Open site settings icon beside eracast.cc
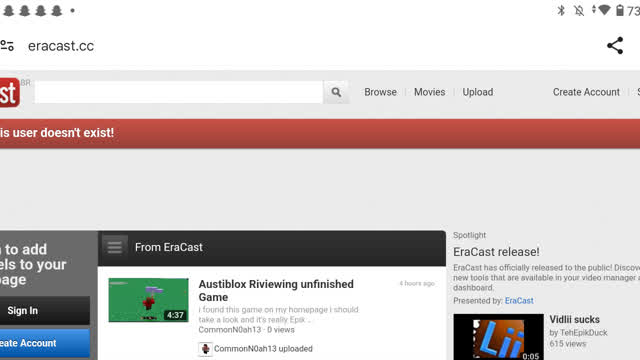Screen dimensions: 640x360 click(x=7, y=46)
